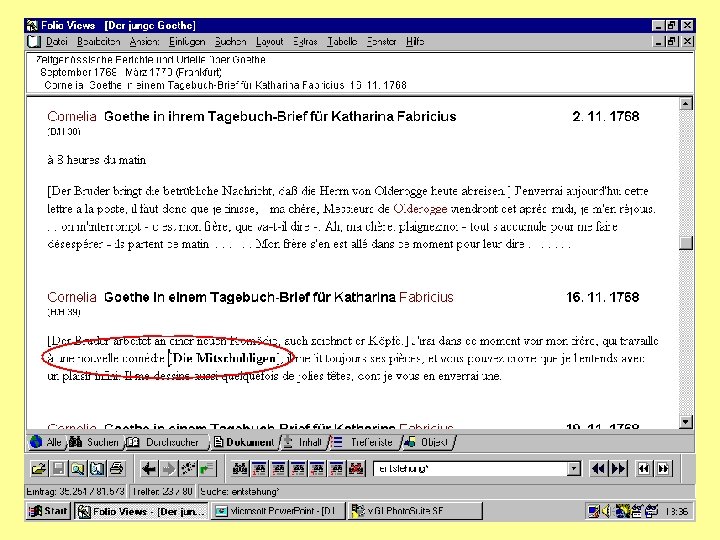Click the green arrow toolbar icon
This screenshot has height=540, width=720.
tap(207, 469)
